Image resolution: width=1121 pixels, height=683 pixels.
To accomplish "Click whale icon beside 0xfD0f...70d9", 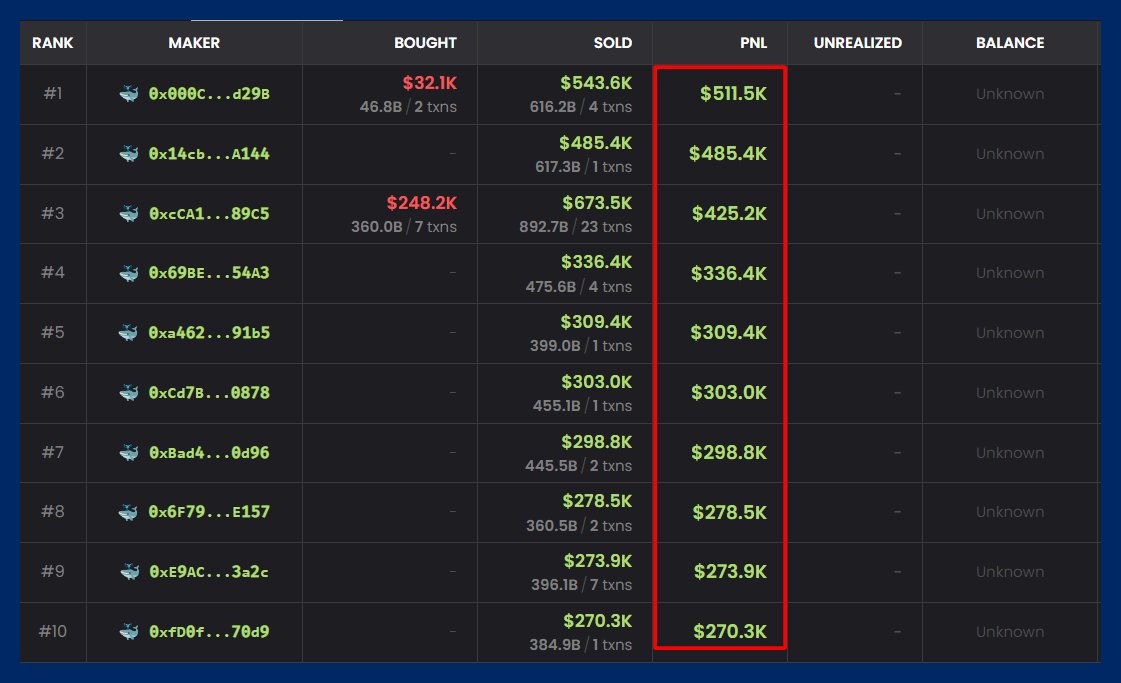I will click(x=129, y=632).
